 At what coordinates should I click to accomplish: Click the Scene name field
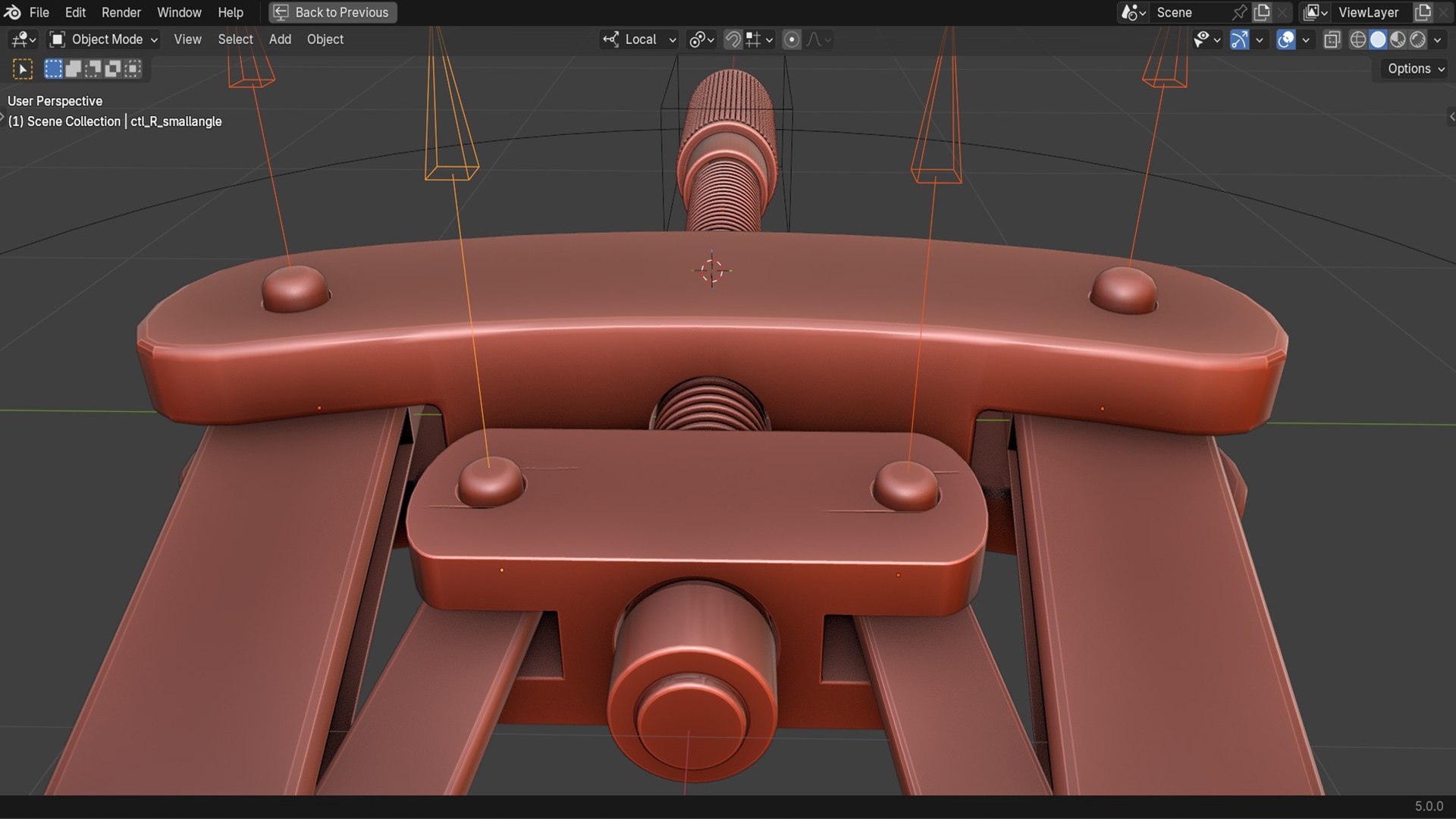point(1190,12)
